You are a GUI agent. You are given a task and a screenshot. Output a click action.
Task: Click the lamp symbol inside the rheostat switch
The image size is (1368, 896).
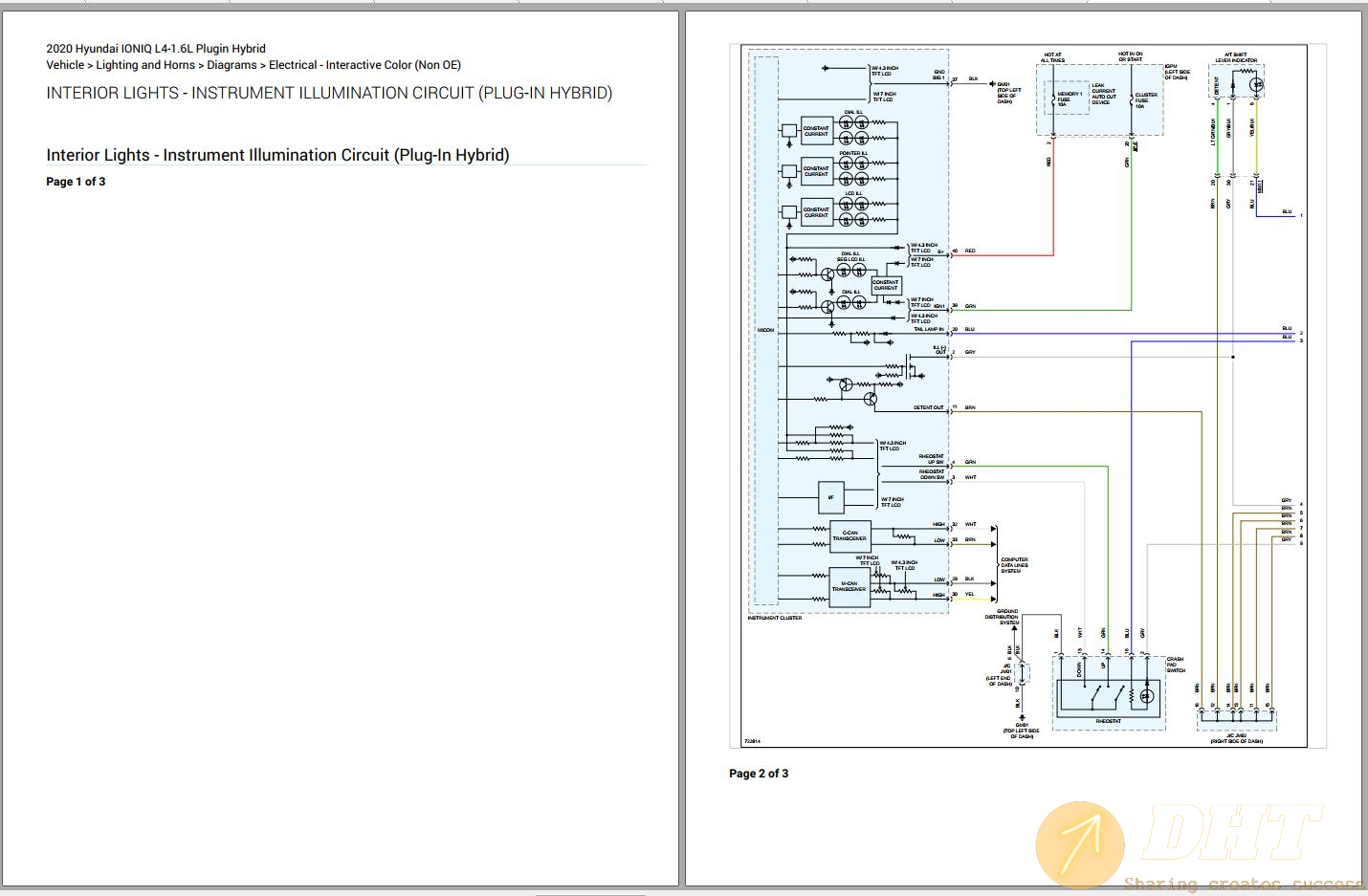click(x=1146, y=696)
